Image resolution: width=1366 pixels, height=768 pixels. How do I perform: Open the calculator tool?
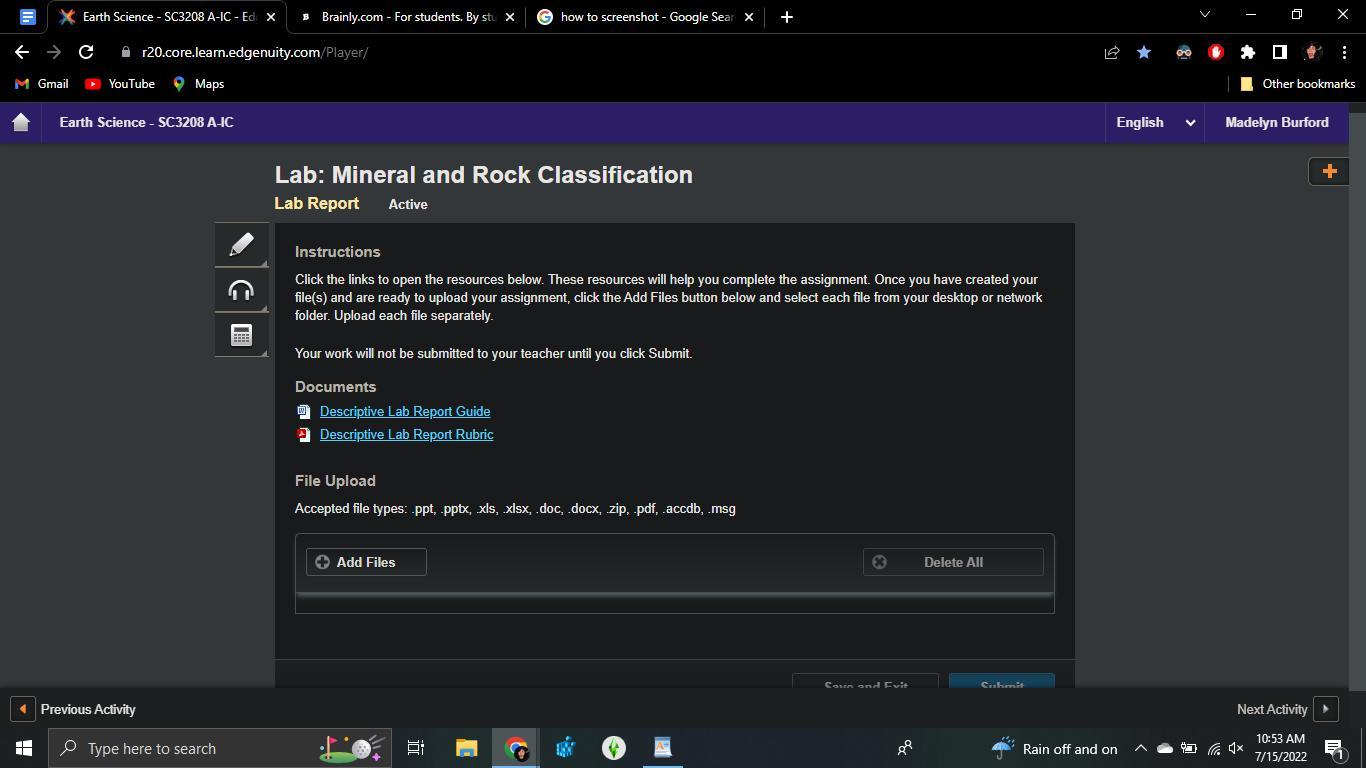click(241, 336)
